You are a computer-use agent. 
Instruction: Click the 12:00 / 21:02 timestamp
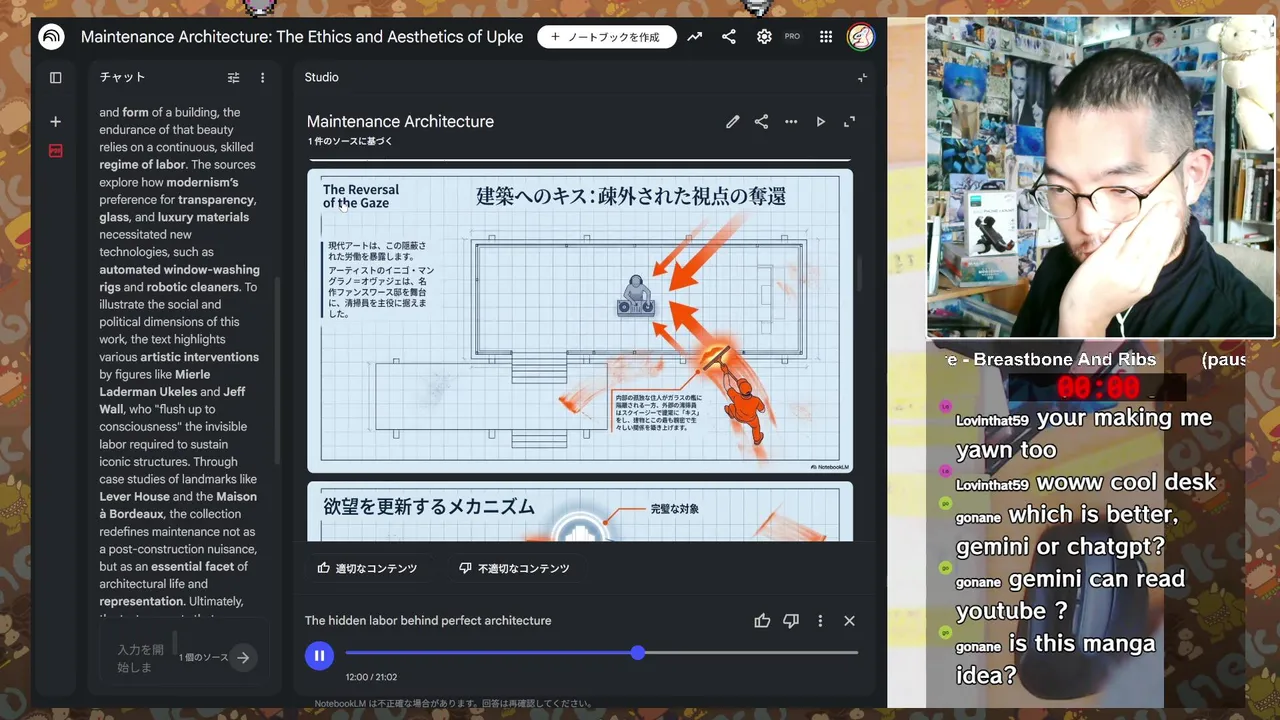point(371,677)
